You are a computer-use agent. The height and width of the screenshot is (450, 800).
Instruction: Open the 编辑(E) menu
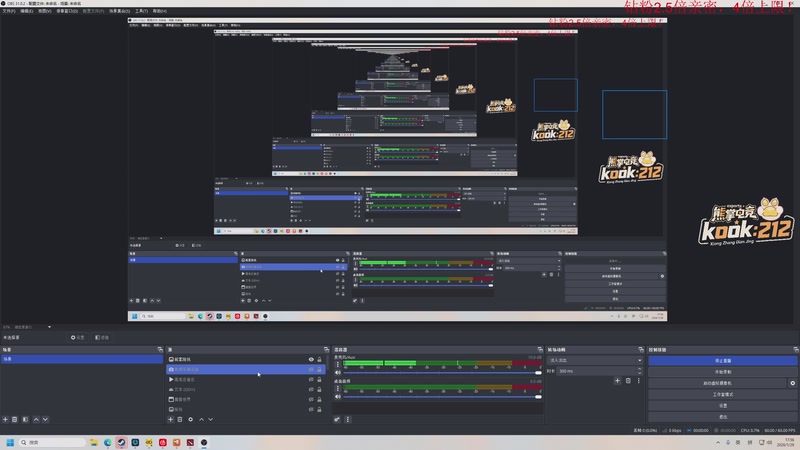pyautogui.click(x=27, y=11)
